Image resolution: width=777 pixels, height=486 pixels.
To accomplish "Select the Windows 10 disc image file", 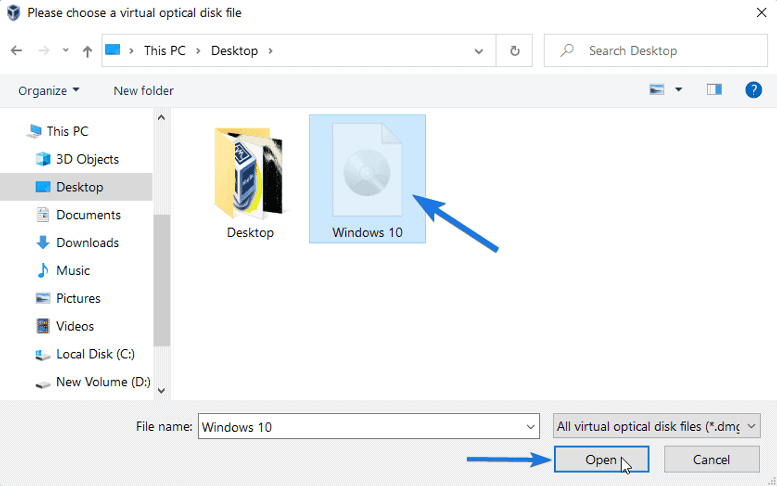I will click(x=367, y=179).
